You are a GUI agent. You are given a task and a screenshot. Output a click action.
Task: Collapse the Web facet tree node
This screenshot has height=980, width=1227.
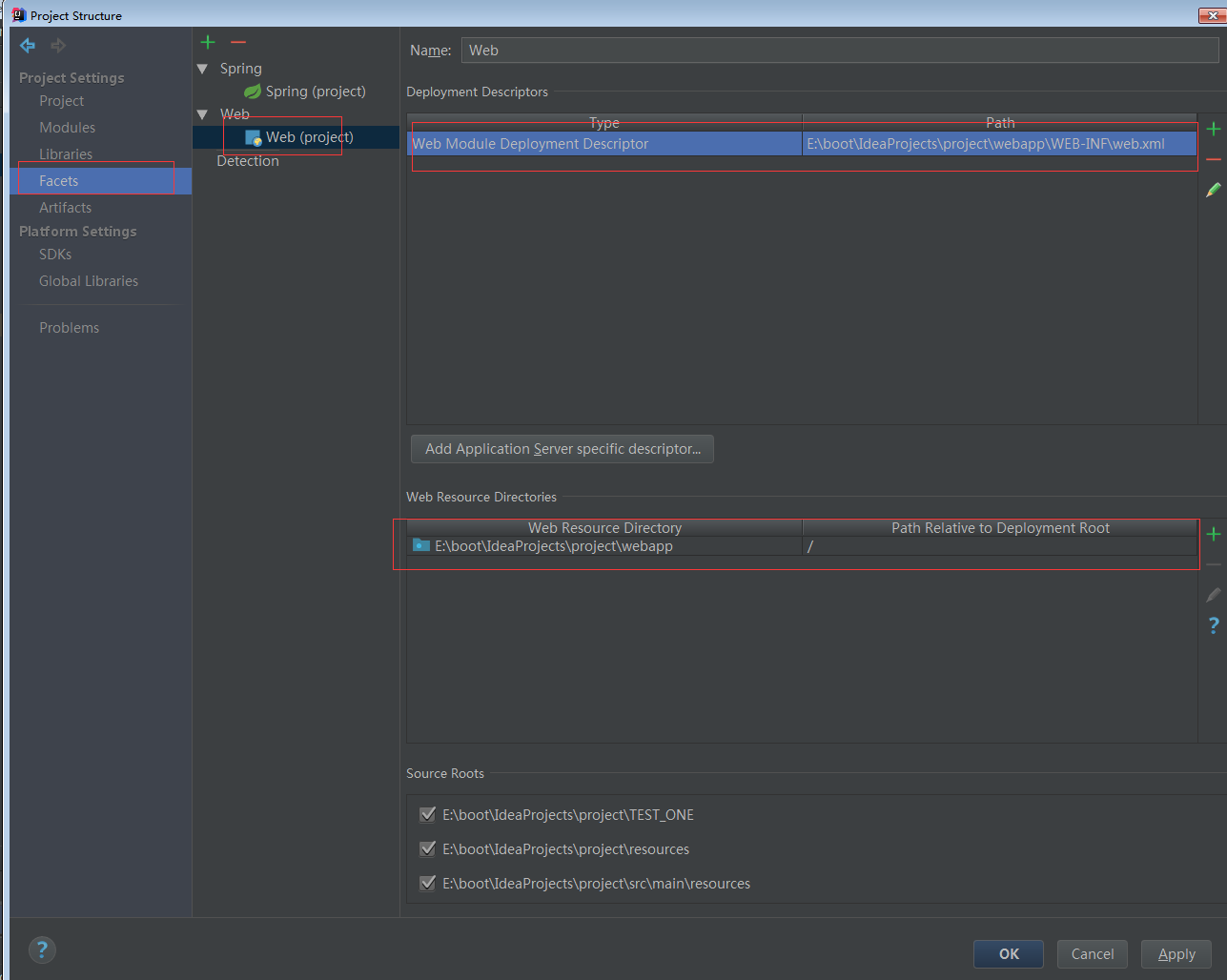click(x=202, y=114)
